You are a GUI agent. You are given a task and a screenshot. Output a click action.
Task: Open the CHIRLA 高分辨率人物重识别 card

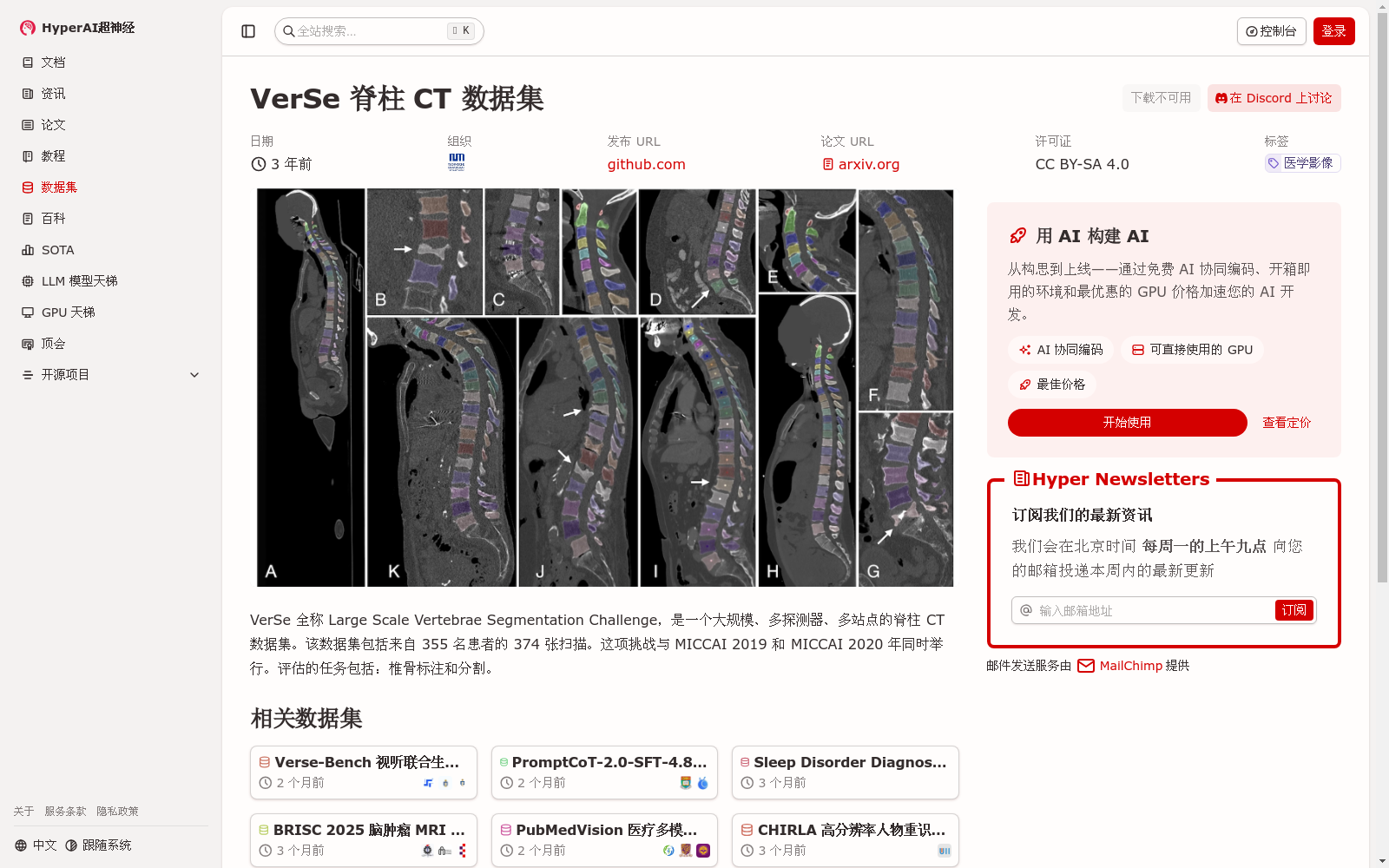pyautogui.click(x=846, y=840)
